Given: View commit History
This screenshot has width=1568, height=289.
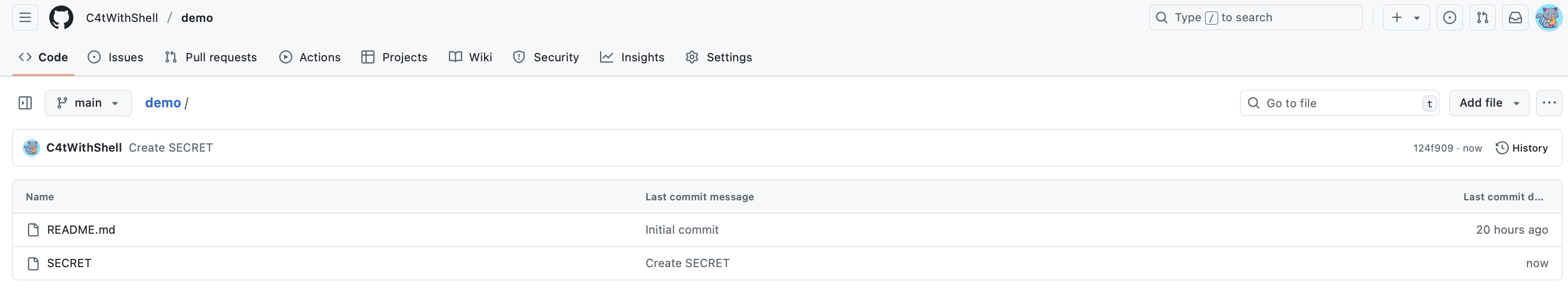Looking at the screenshot, I should tap(1521, 148).
